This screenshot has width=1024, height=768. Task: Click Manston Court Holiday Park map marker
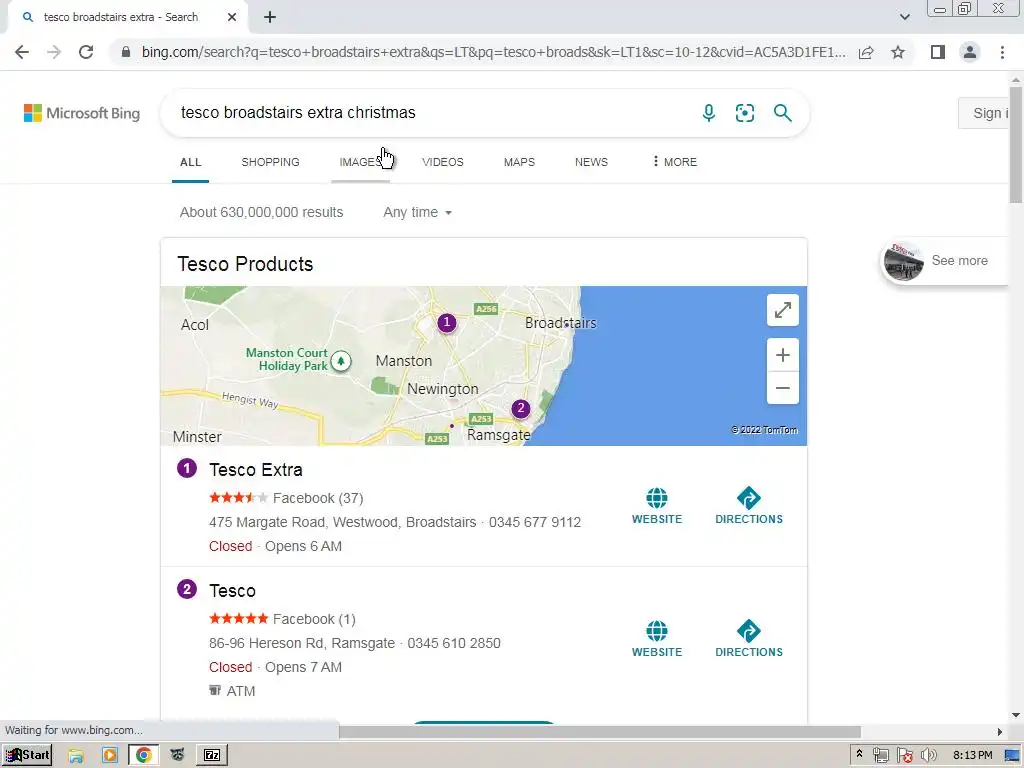340,360
